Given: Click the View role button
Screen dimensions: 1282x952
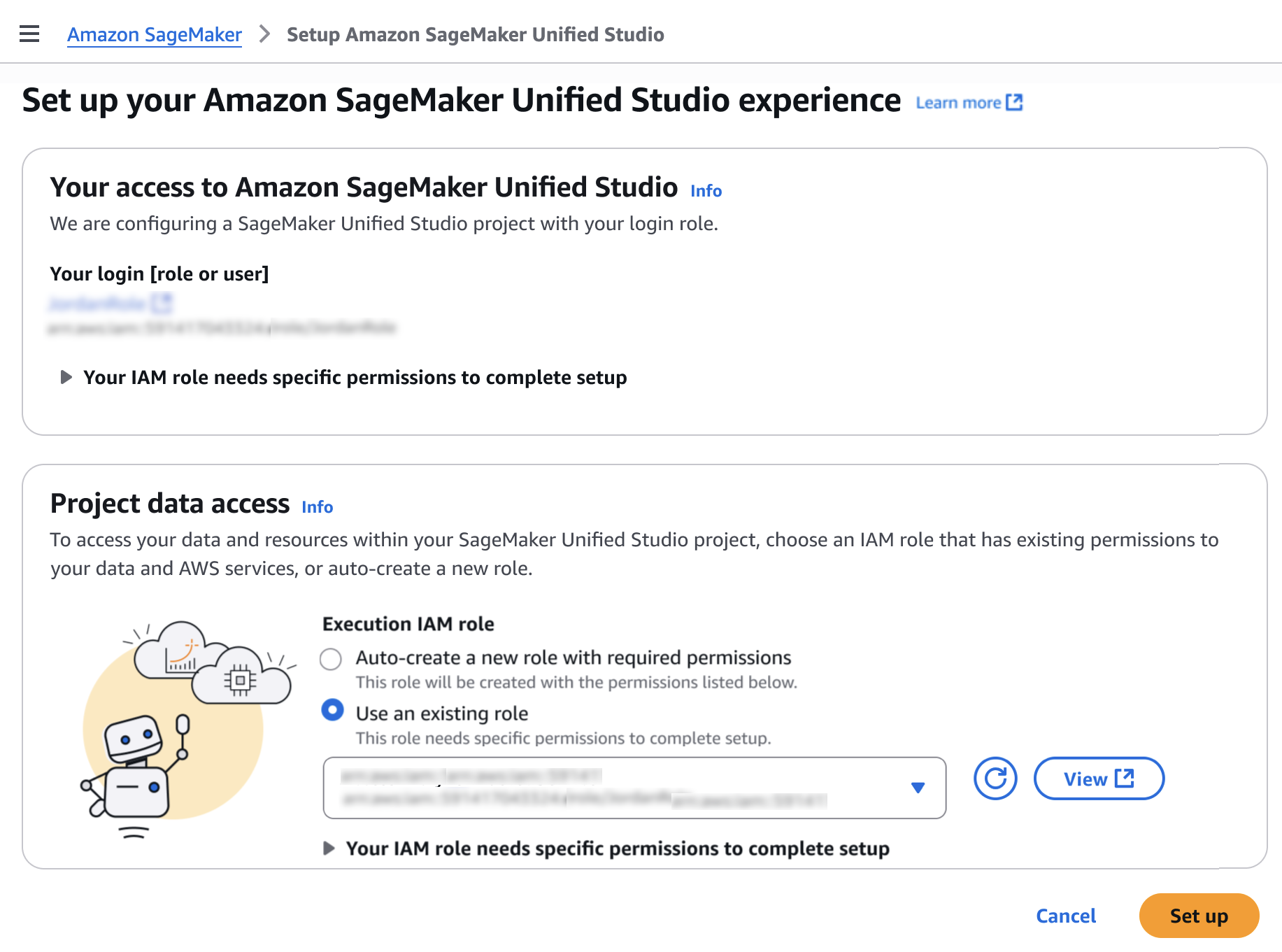Looking at the screenshot, I should (1099, 779).
